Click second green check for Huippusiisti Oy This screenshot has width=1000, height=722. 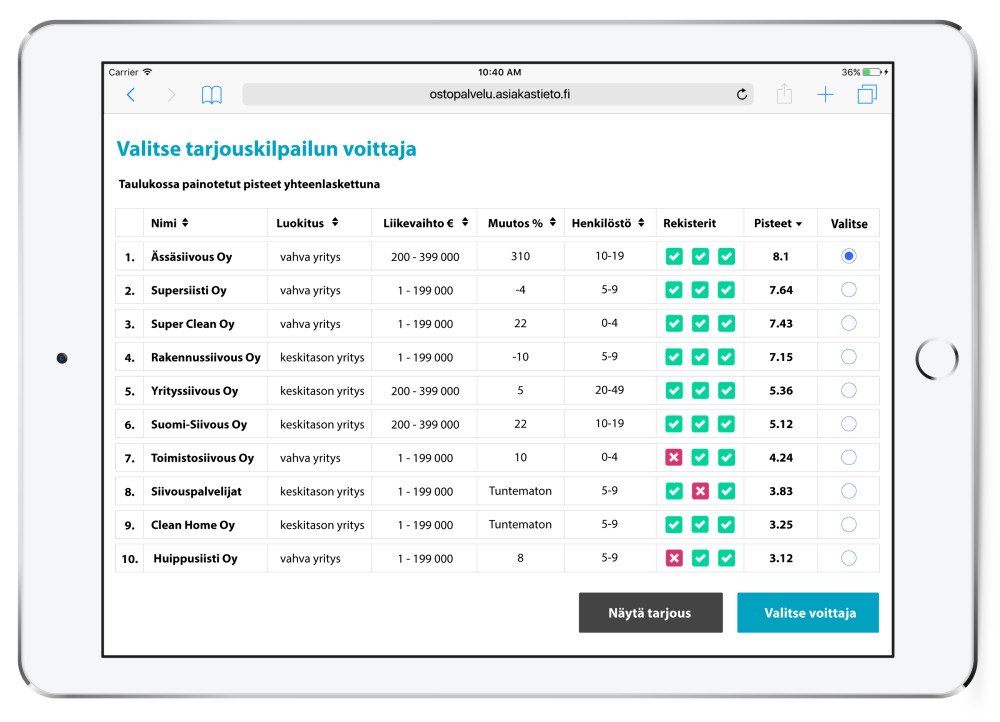point(700,558)
